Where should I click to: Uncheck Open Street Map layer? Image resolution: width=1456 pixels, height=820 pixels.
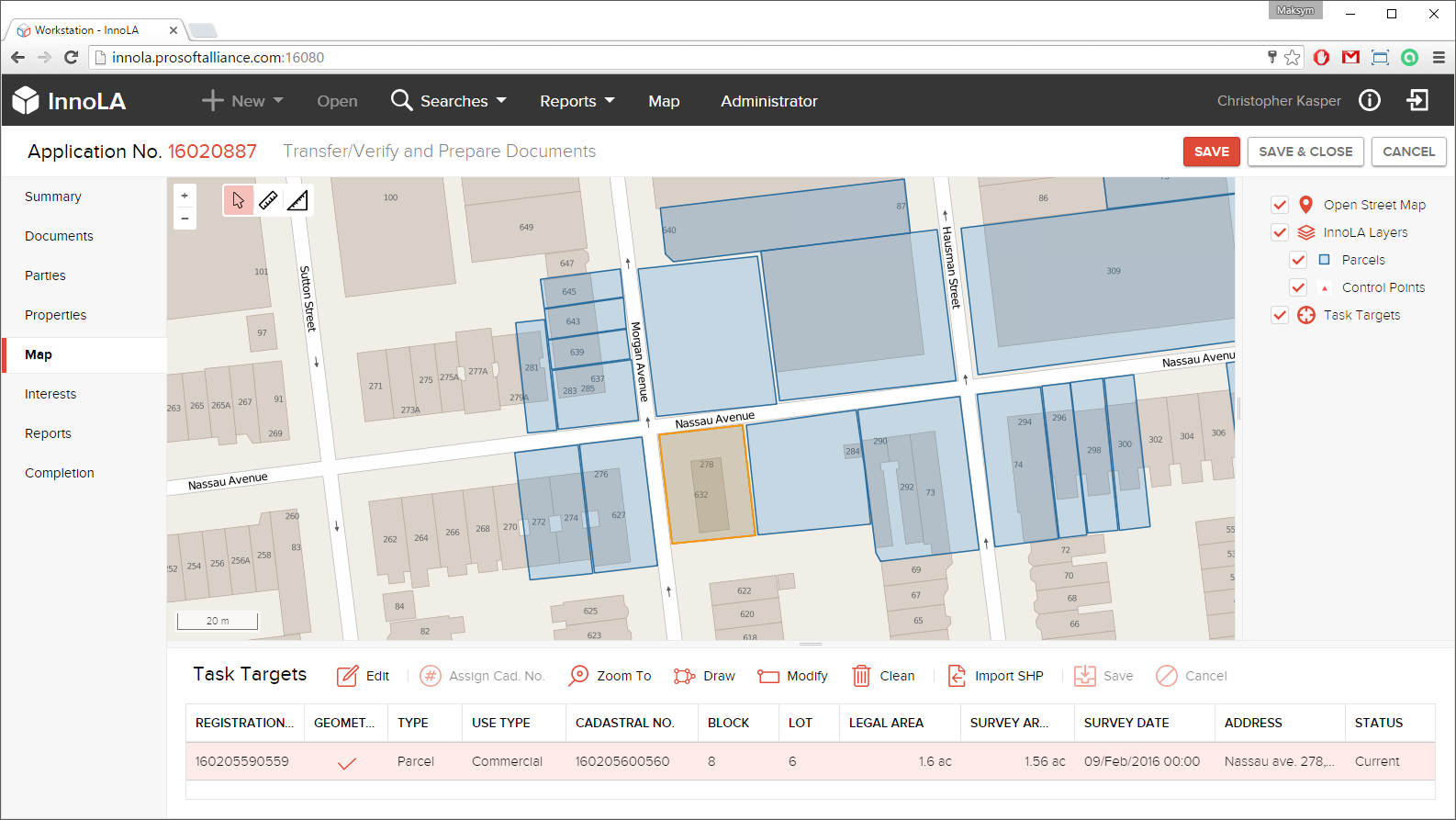1280,205
